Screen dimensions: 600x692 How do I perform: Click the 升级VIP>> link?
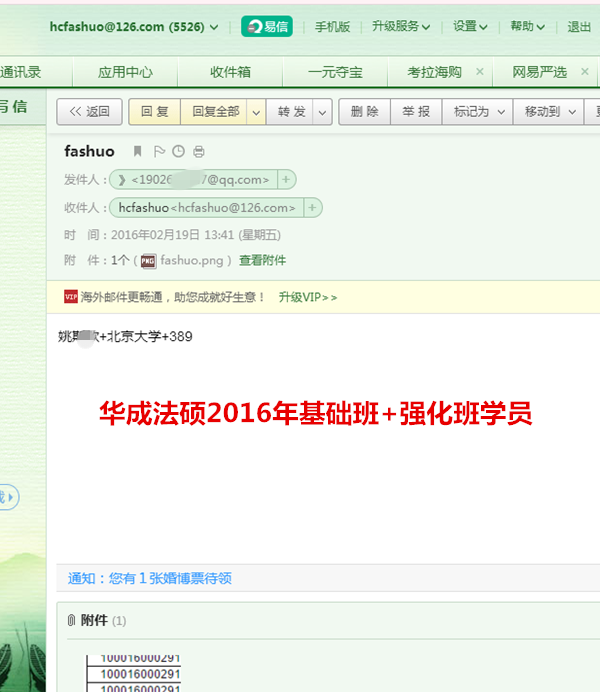pos(308,297)
